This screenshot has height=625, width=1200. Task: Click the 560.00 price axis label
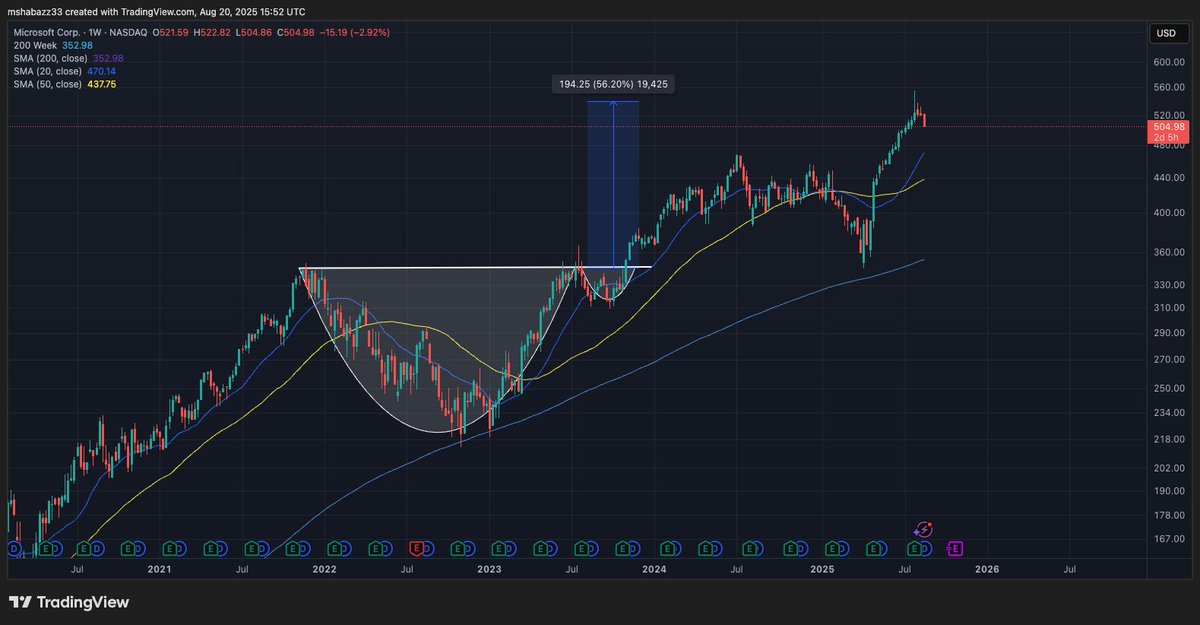(1168, 88)
